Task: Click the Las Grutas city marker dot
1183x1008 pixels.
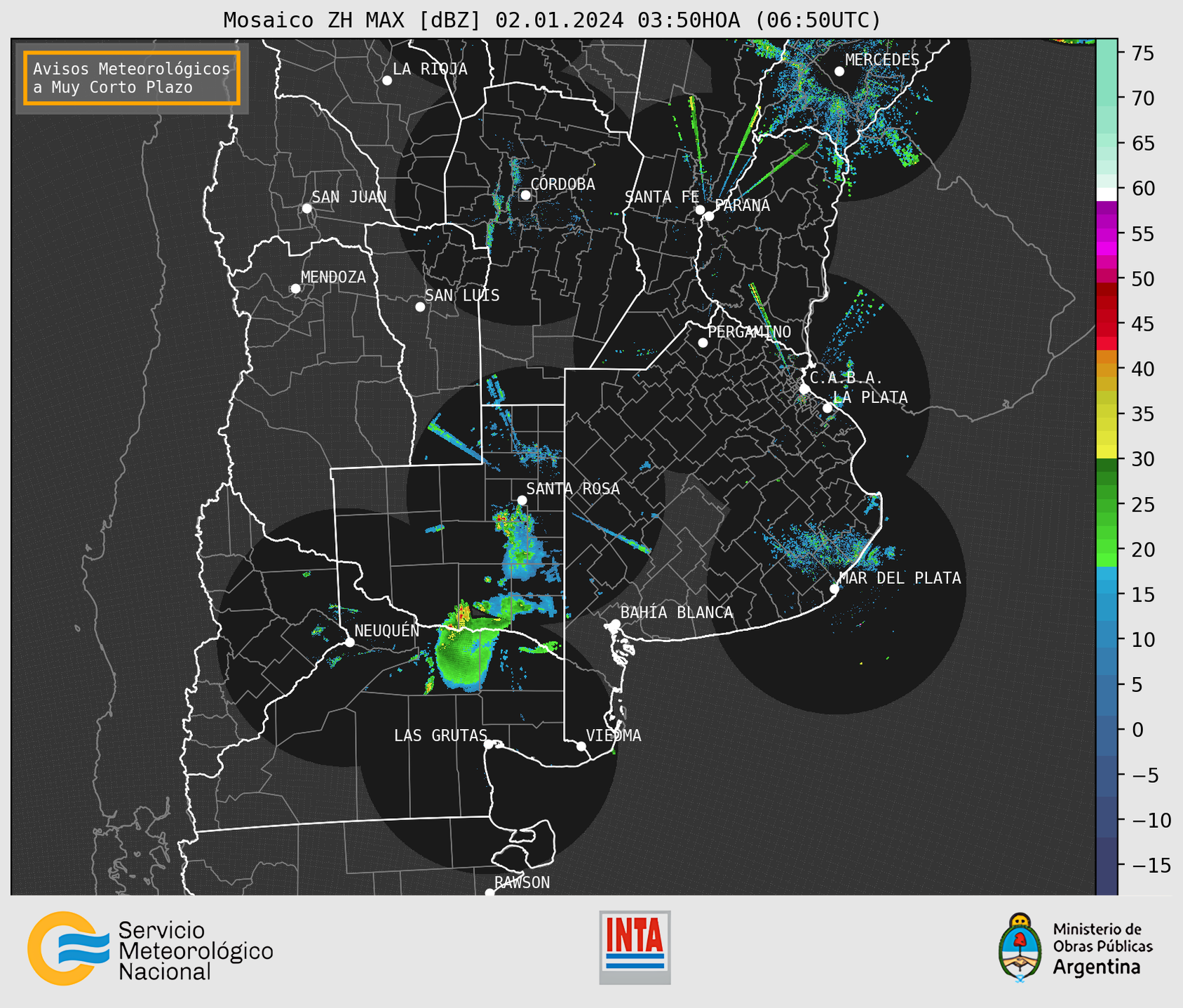Action: tap(489, 744)
